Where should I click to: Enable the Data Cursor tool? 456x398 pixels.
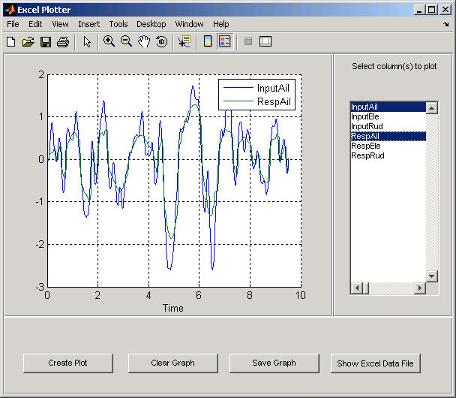point(184,42)
